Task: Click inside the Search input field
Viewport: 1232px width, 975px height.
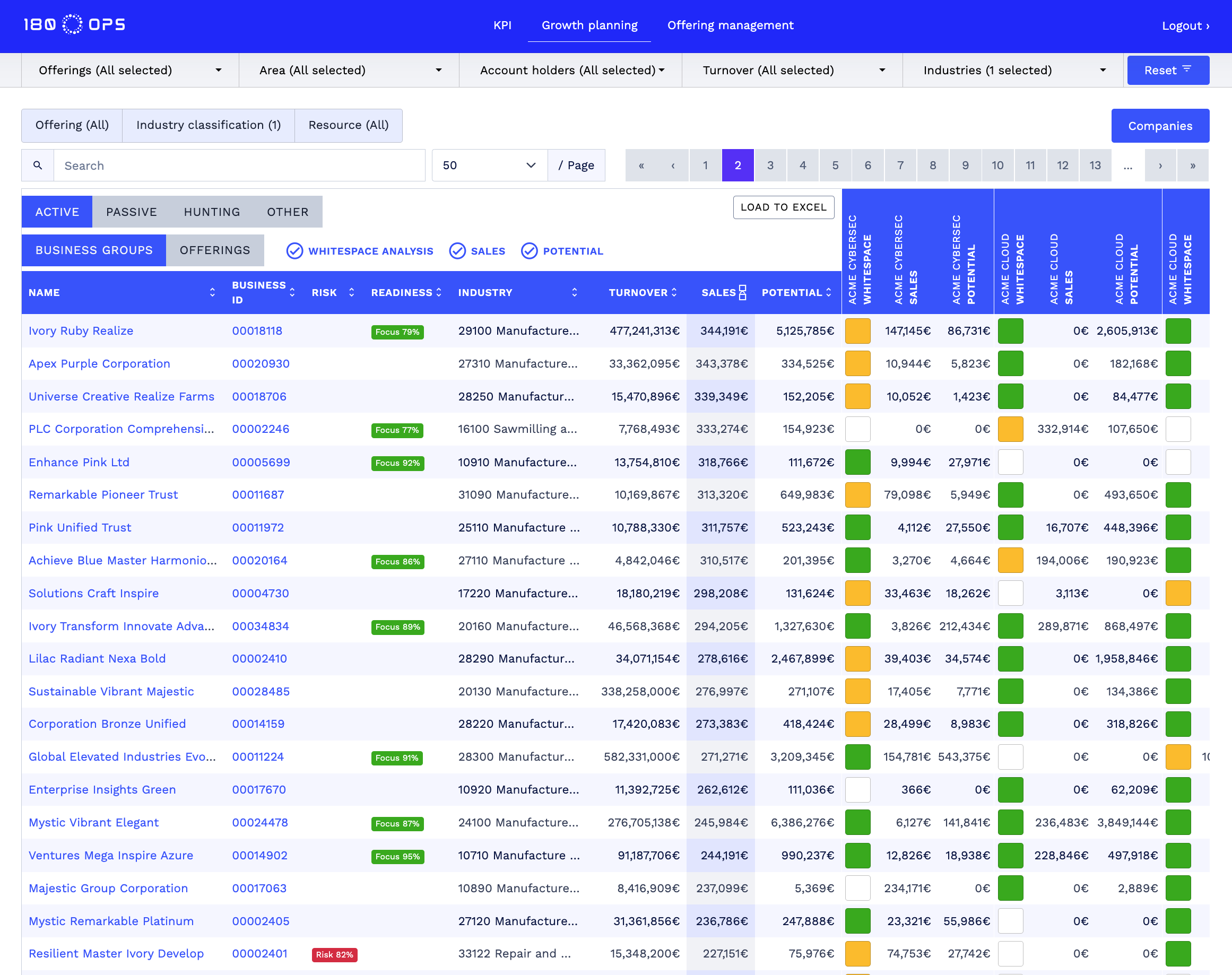Action: (x=228, y=165)
